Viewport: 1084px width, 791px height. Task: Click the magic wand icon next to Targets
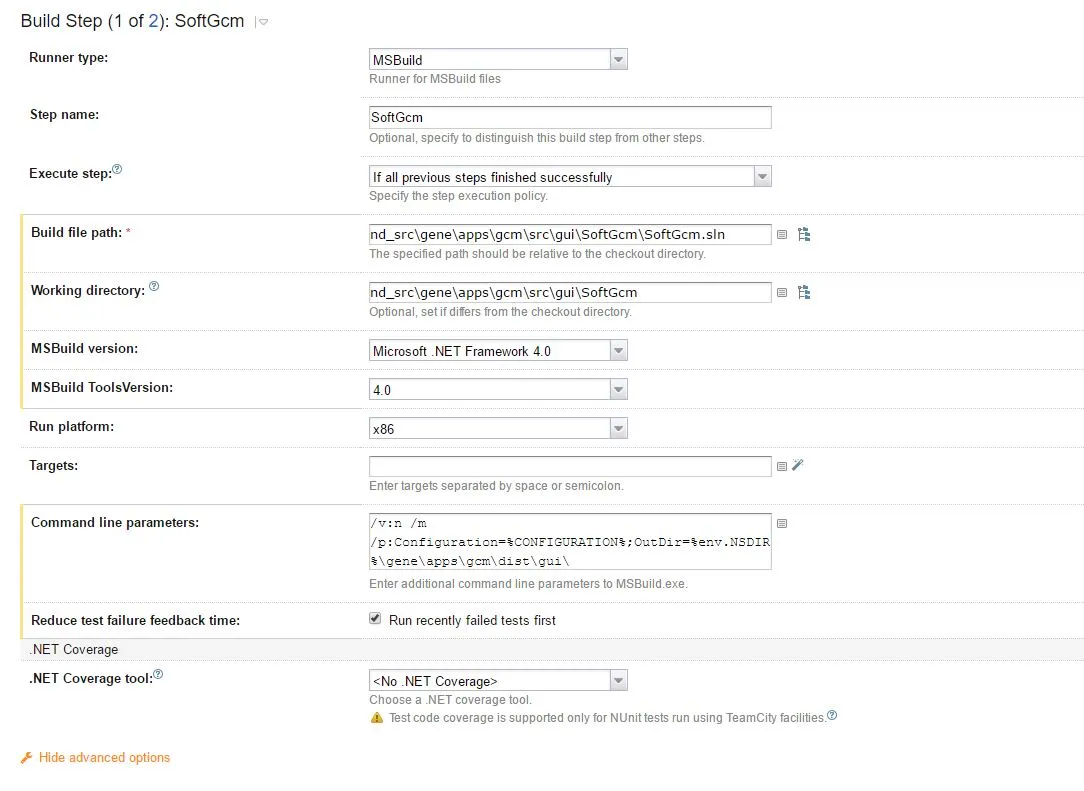tap(798, 465)
